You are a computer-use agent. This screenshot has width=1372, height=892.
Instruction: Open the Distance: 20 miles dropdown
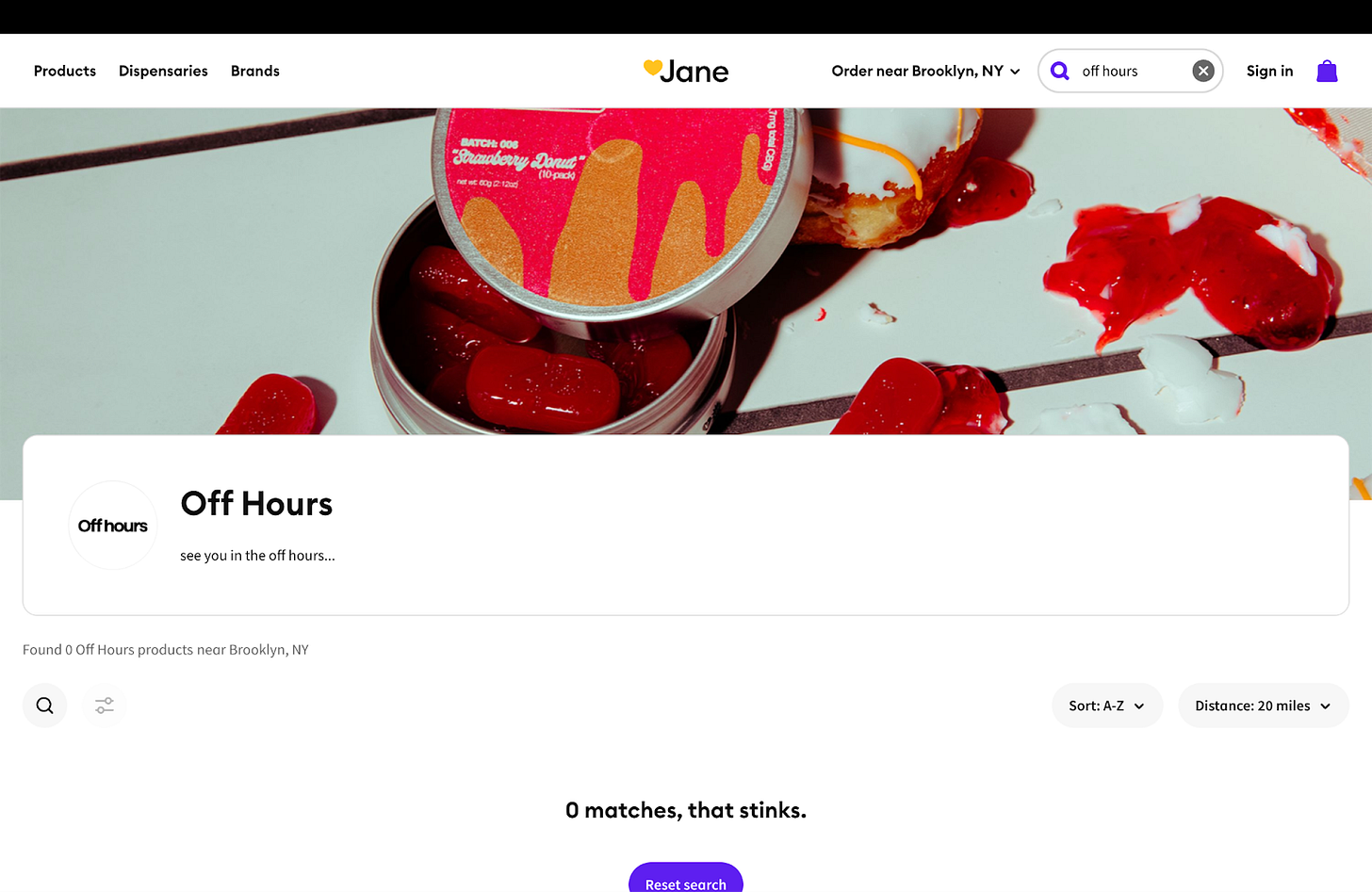pos(1264,705)
